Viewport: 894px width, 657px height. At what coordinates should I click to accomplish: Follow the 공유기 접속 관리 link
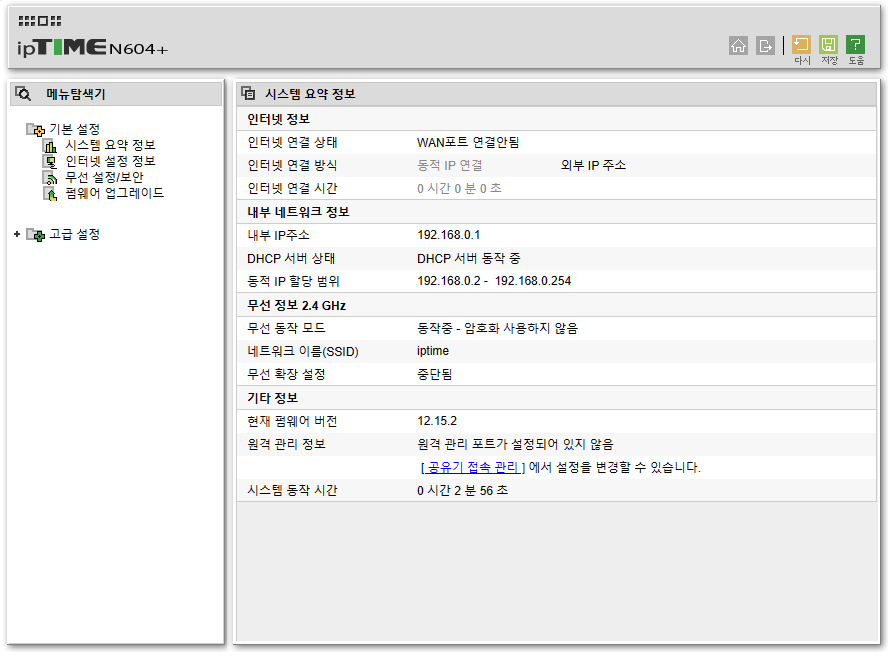473,468
